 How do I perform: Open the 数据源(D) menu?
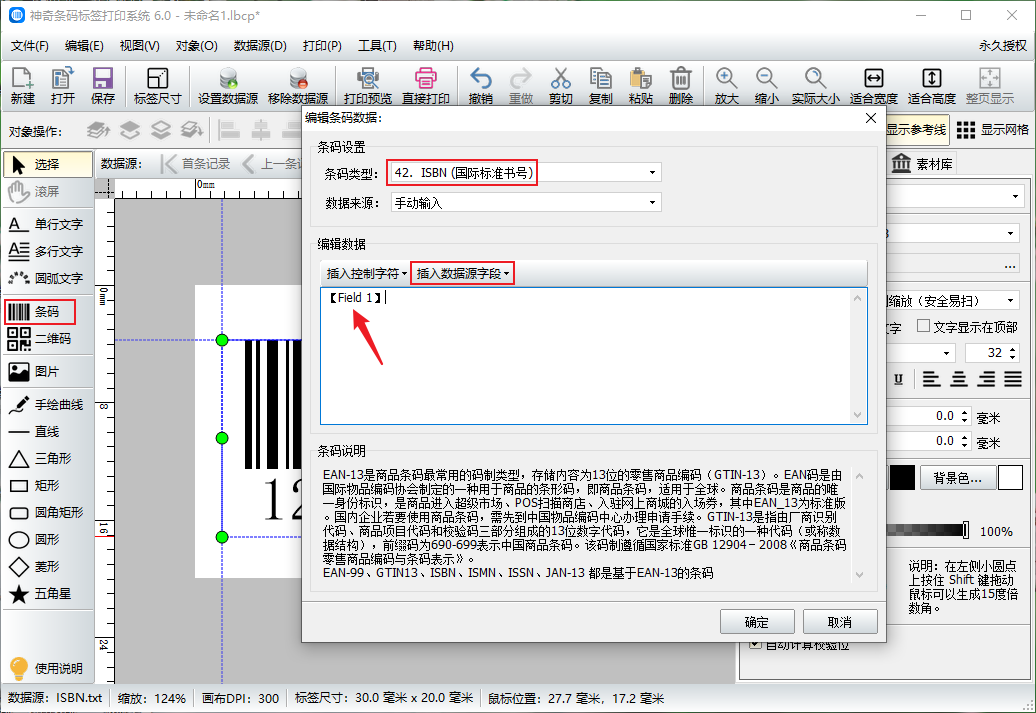tap(260, 46)
